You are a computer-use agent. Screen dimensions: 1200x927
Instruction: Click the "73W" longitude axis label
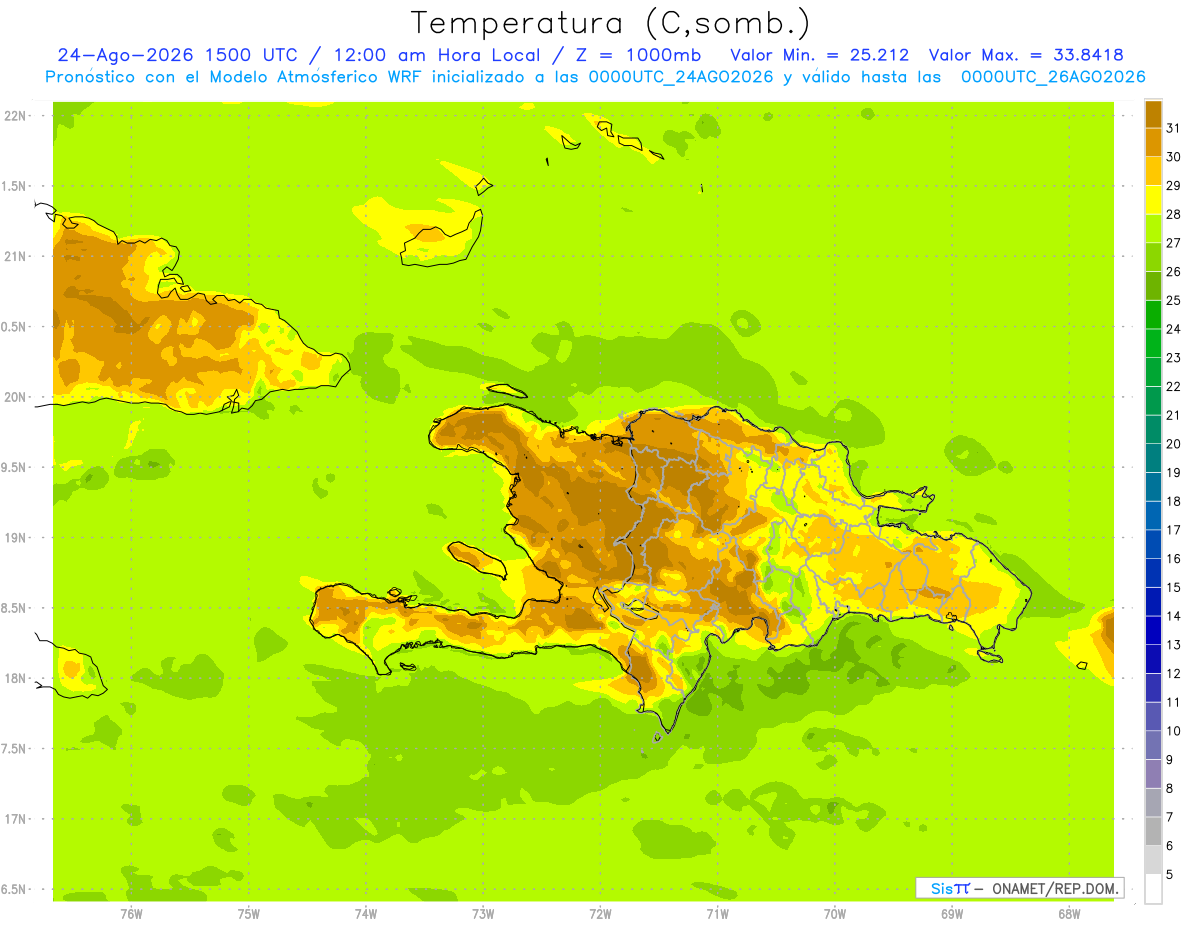(483, 914)
